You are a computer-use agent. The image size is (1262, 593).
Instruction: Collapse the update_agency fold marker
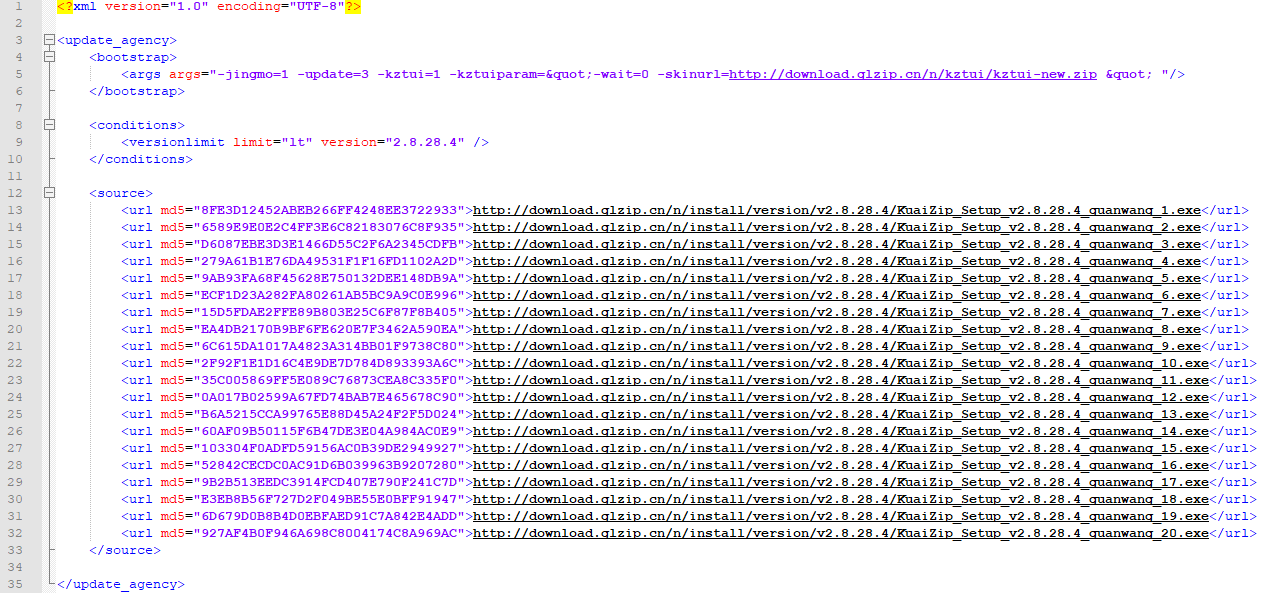(50, 41)
